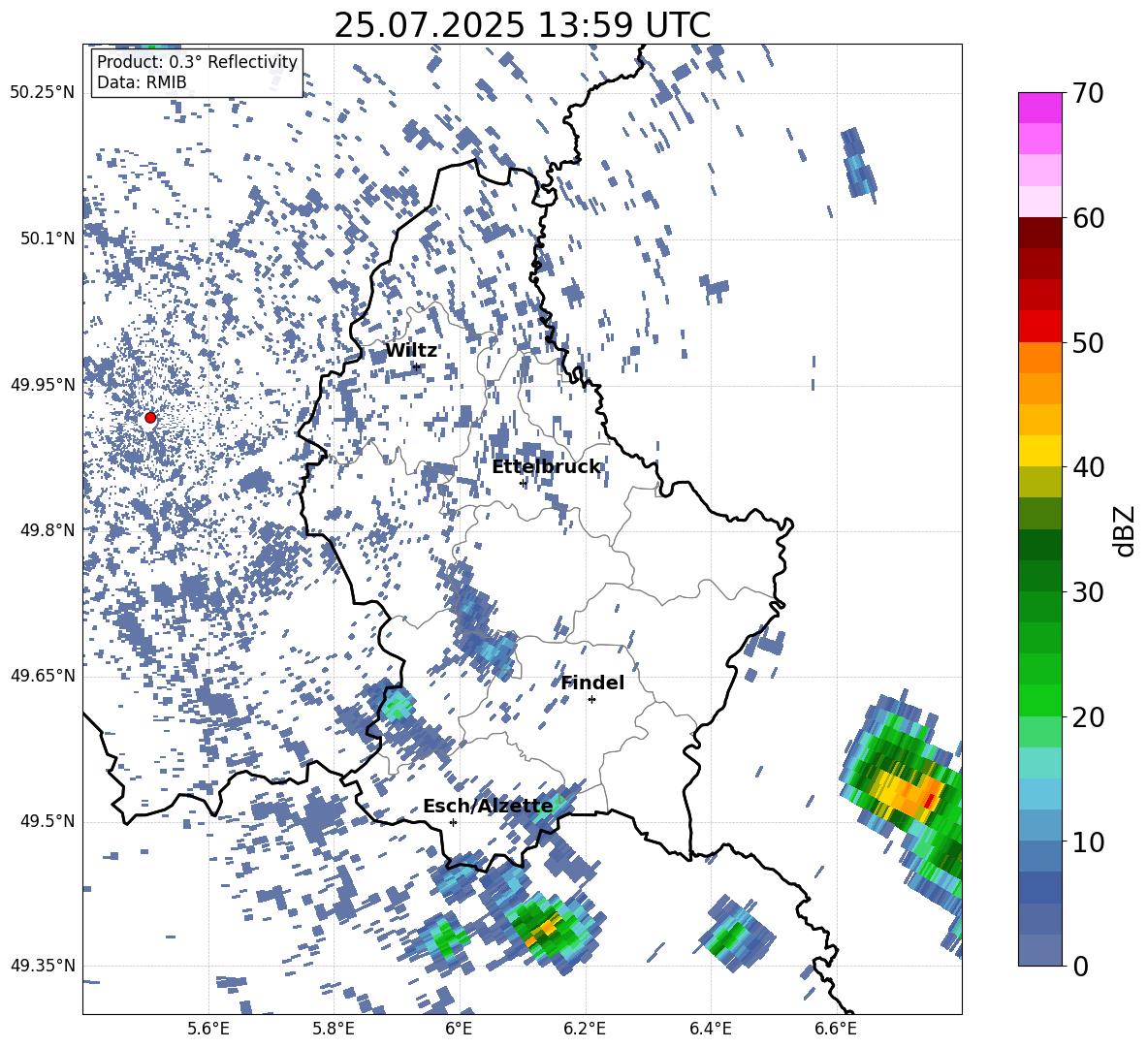Click the 10 tick label on colorbar
The width and height of the screenshot is (1148, 1048).
[1088, 842]
